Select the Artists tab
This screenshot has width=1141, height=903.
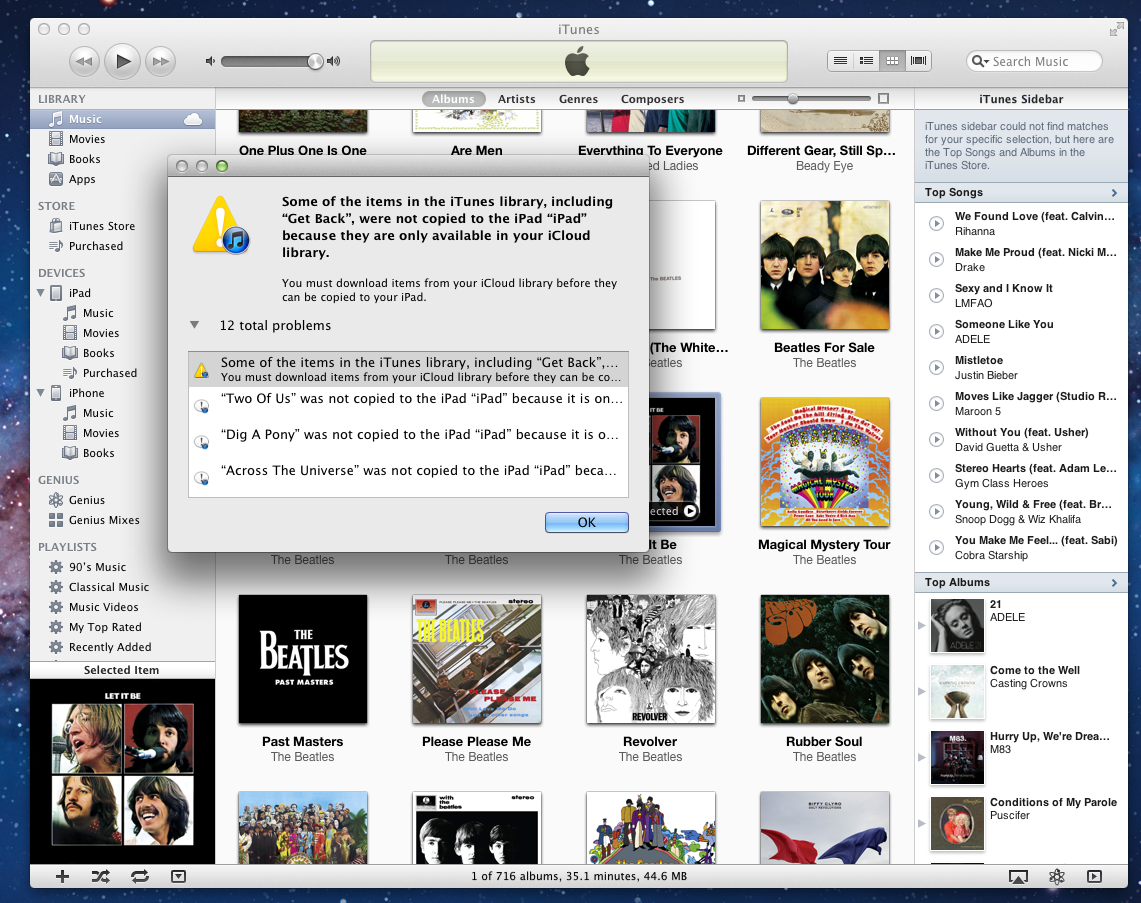[517, 99]
